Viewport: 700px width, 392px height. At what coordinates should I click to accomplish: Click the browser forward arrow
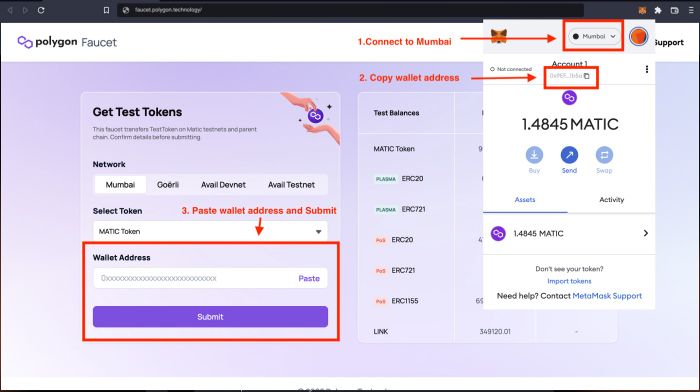(x=25, y=10)
